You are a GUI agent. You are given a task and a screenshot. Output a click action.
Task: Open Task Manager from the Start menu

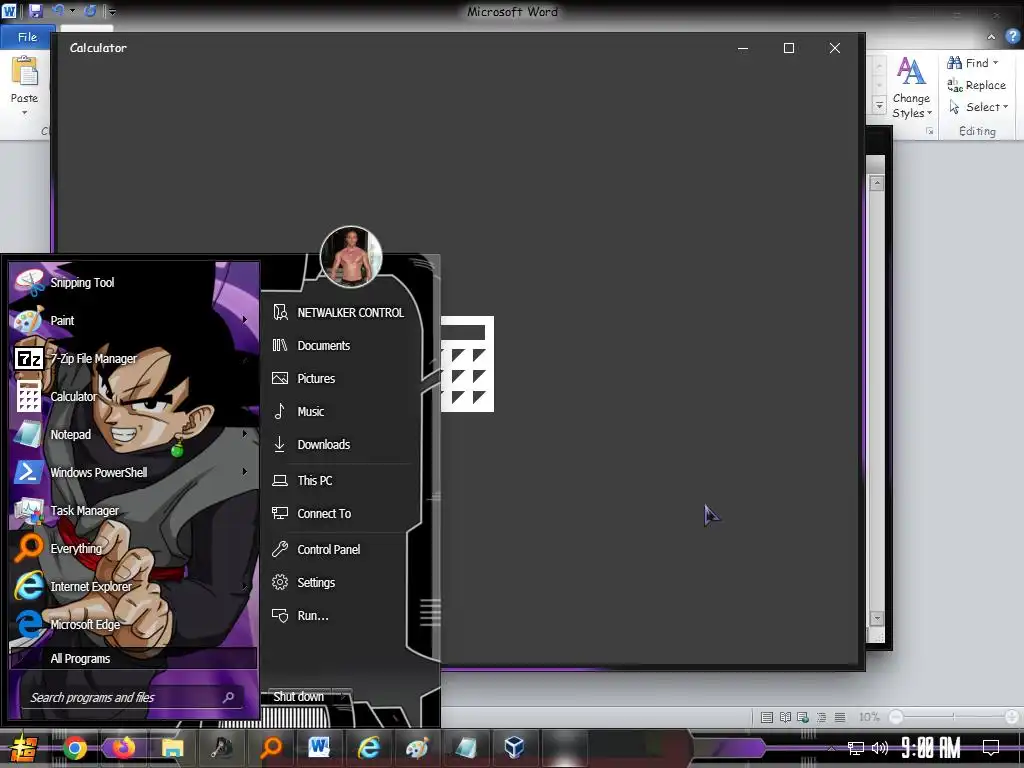pyautogui.click(x=133, y=511)
